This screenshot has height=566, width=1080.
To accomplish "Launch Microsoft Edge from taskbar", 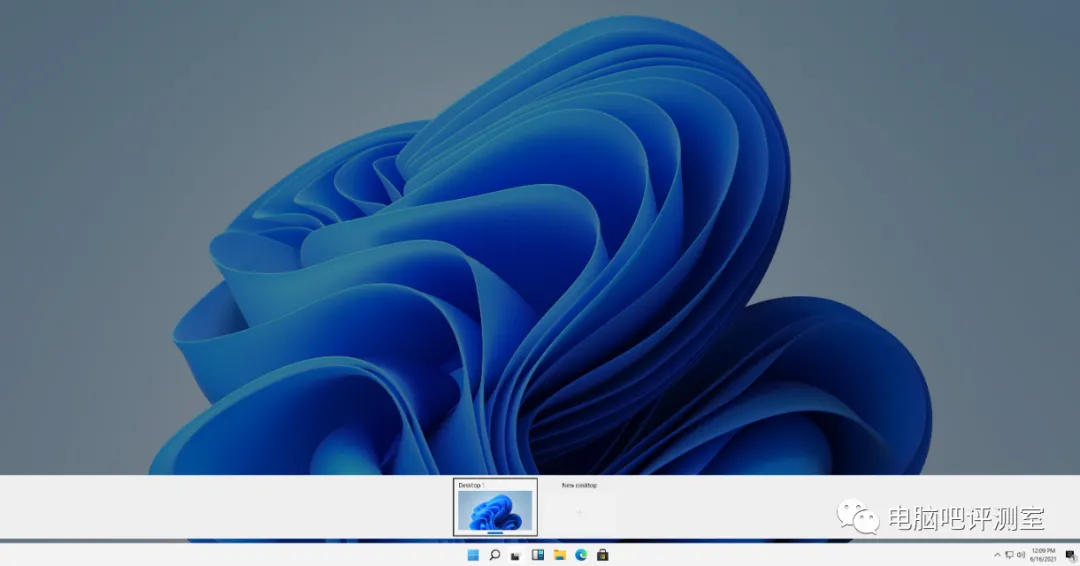I will coord(581,555).
